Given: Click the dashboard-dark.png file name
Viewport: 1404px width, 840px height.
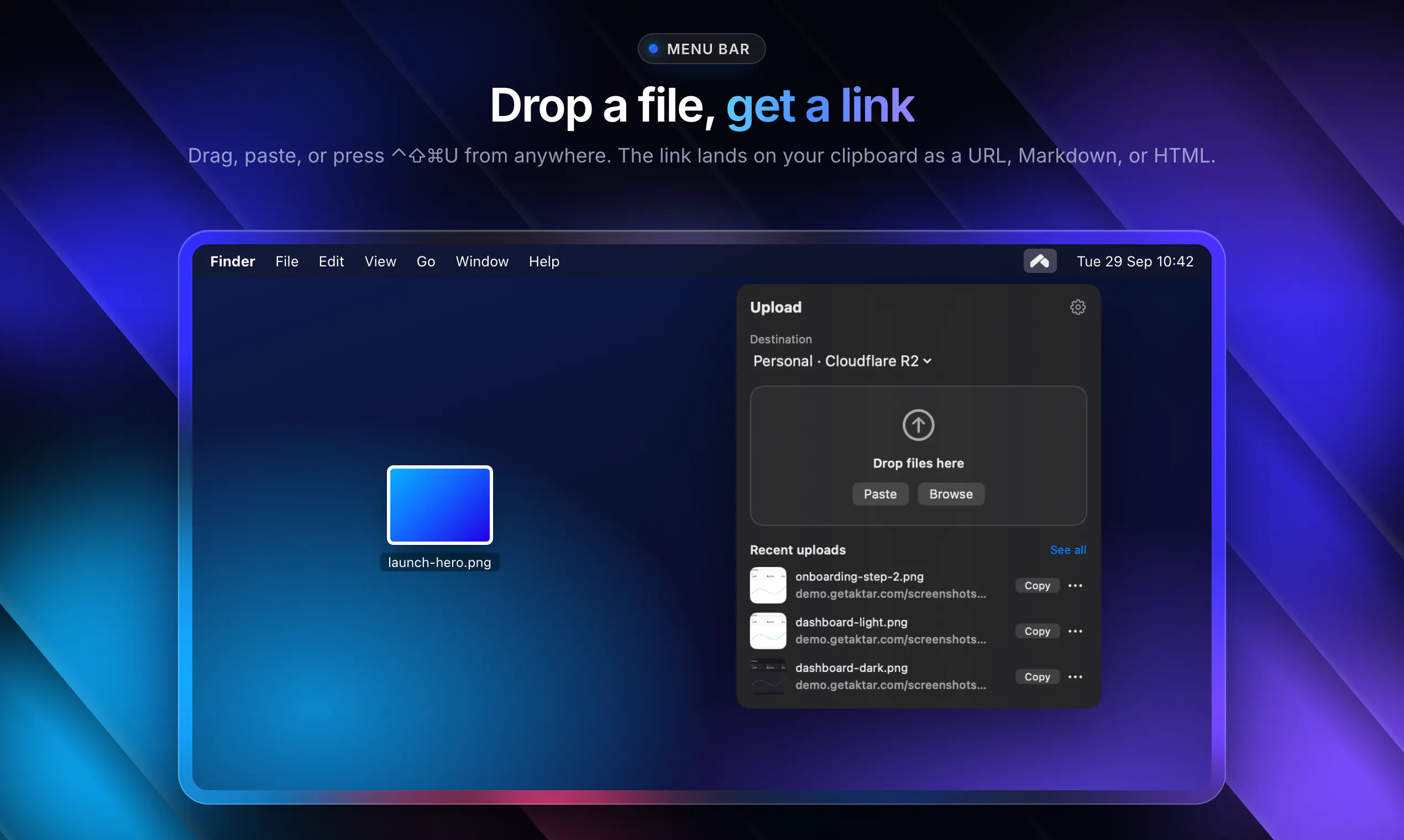Looking at the screenshot, I should tap(851, 668).
